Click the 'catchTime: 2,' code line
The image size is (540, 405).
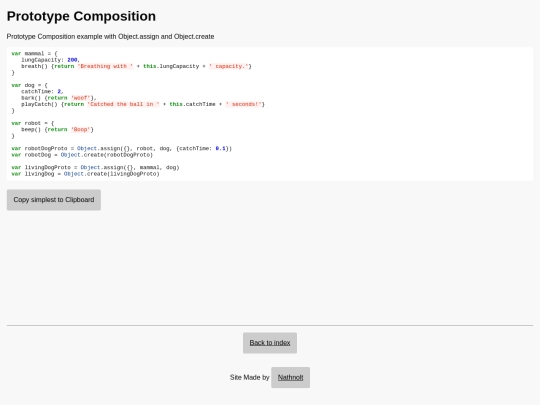42,92
